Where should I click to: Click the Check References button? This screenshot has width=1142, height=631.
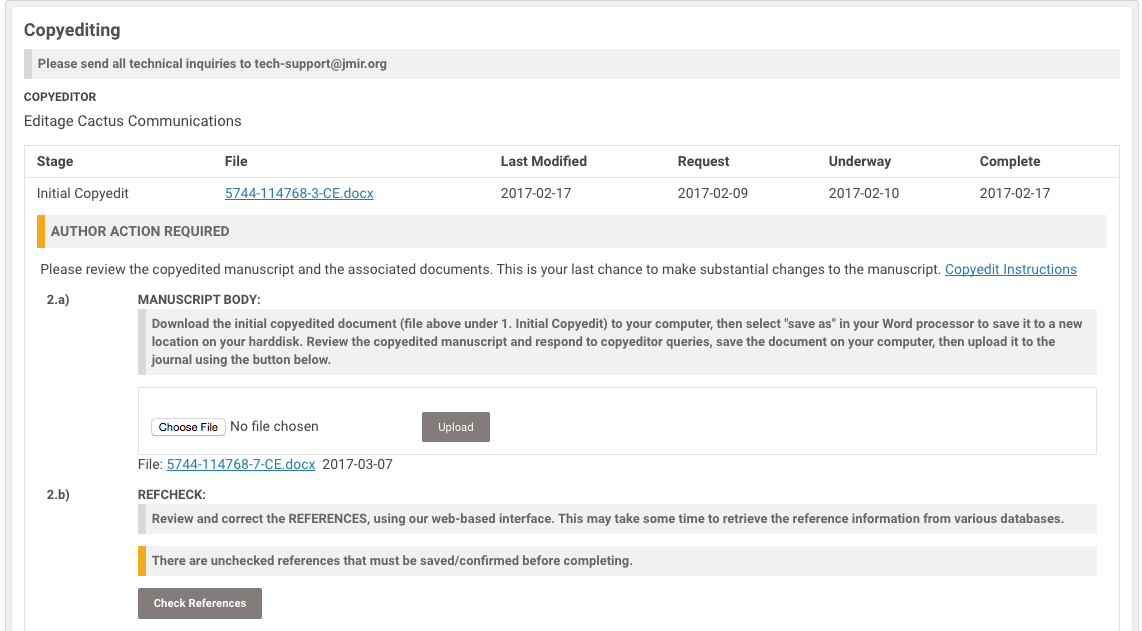point(200,603)
